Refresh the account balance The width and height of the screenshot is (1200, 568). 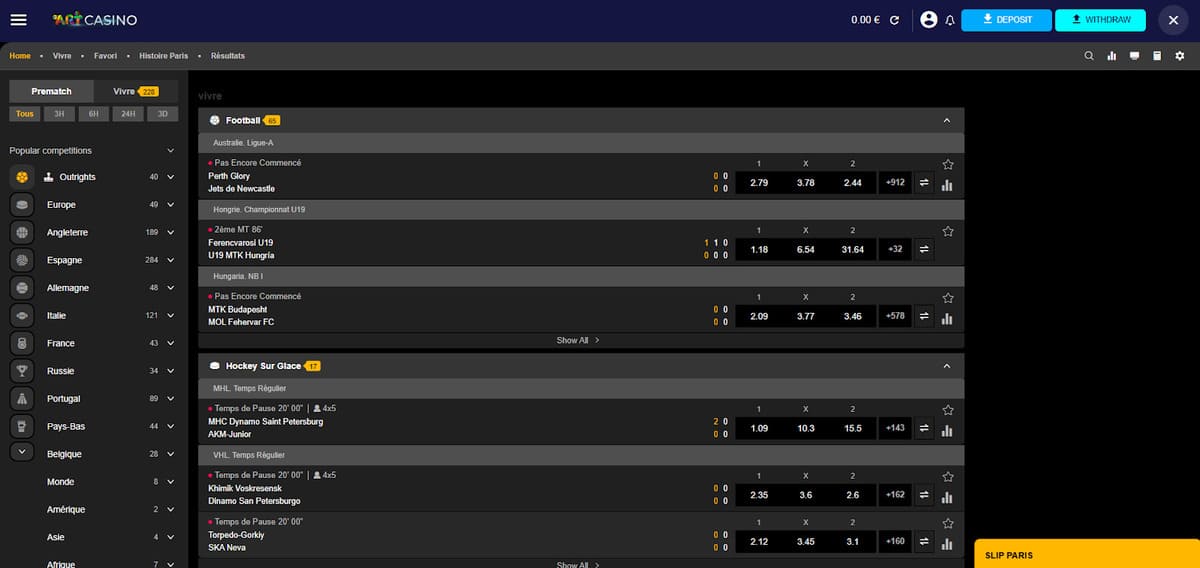(894, 20)
